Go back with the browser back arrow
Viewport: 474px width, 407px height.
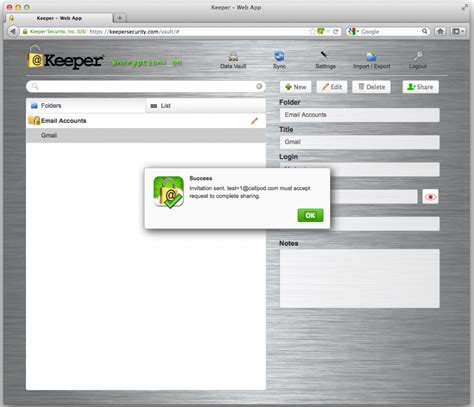(x=13, y=32)
